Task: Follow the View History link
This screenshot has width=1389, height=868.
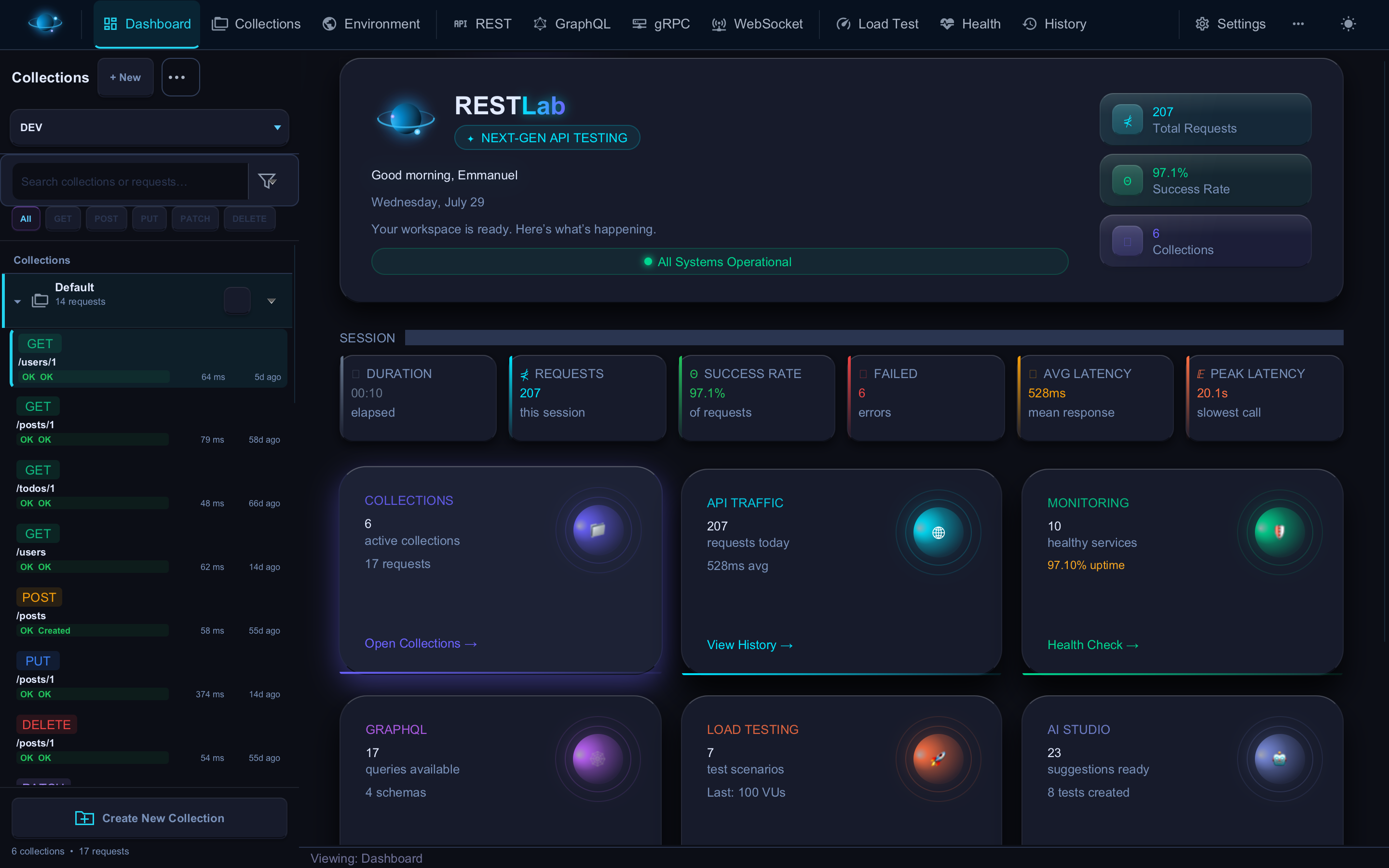Action: pos(749,645)
